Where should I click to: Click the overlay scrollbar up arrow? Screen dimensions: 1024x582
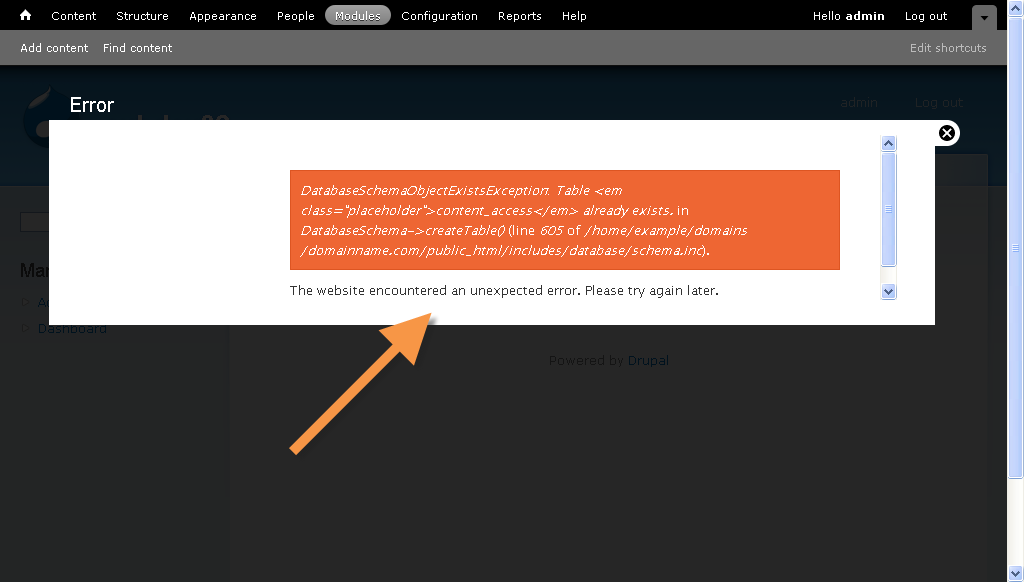[x=888, y=143]
